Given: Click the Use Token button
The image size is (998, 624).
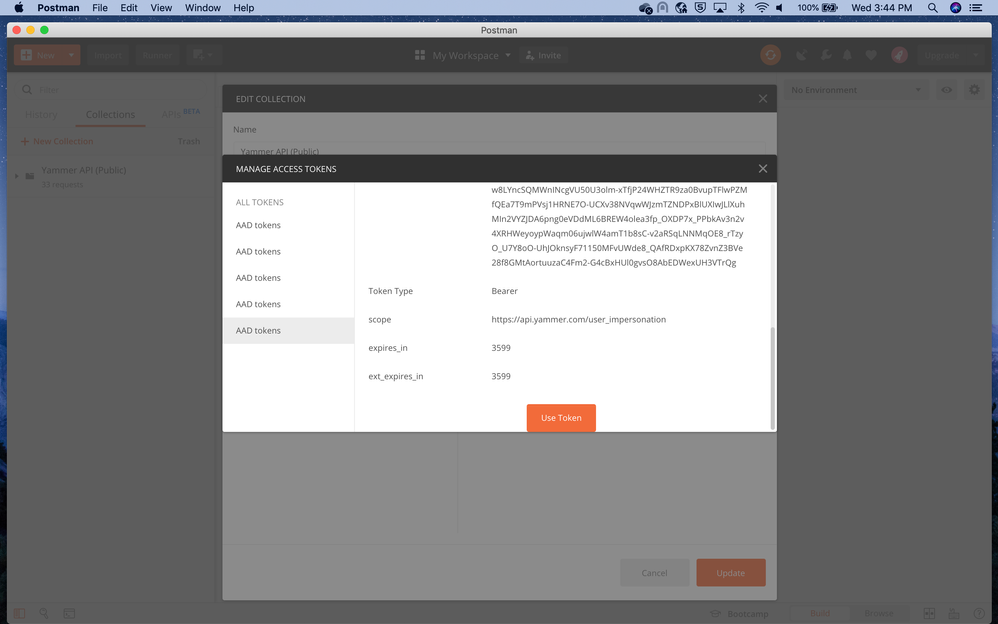Looking at the screenshot, I should 561,418.
